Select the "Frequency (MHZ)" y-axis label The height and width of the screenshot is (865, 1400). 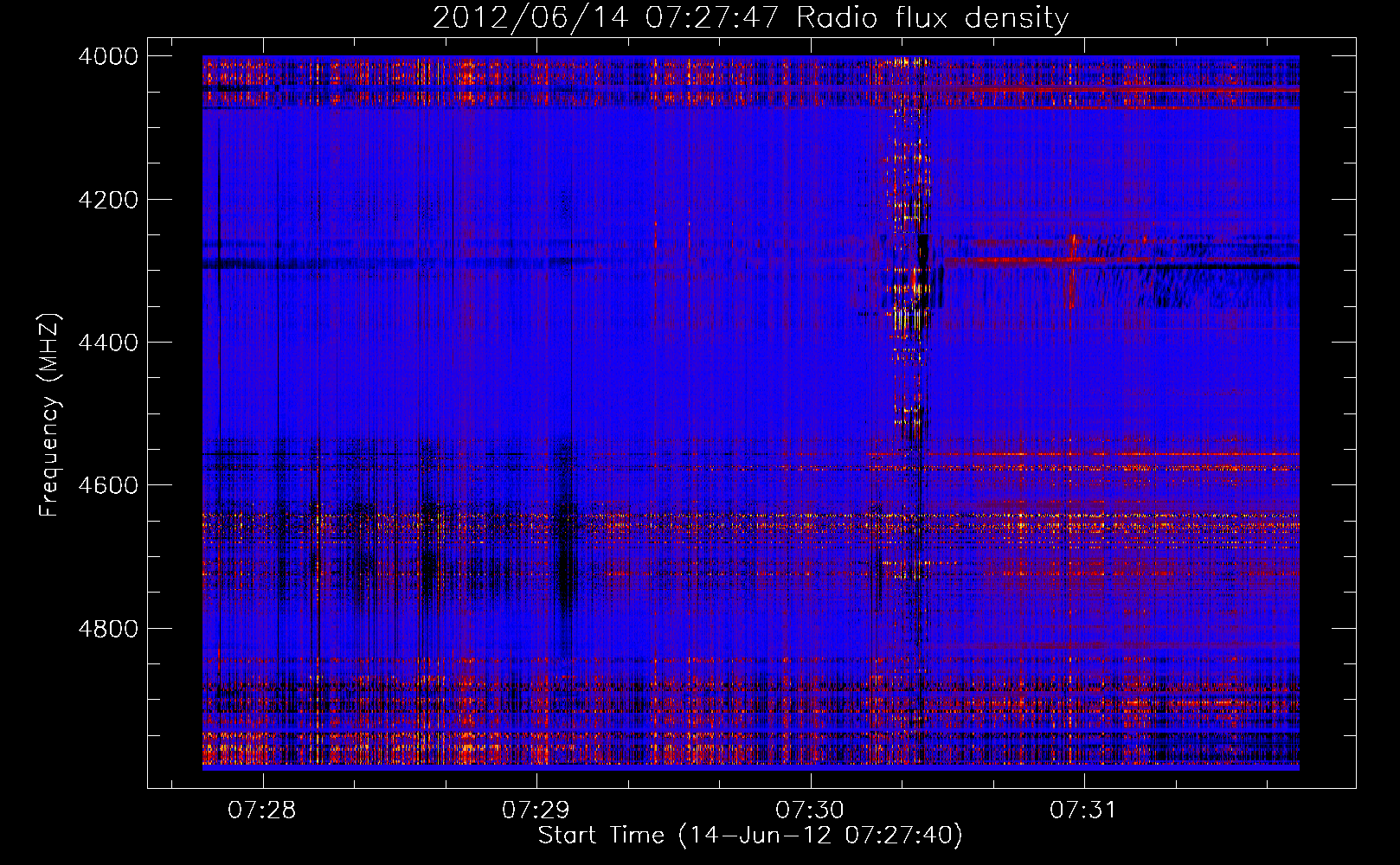[49, 414]
